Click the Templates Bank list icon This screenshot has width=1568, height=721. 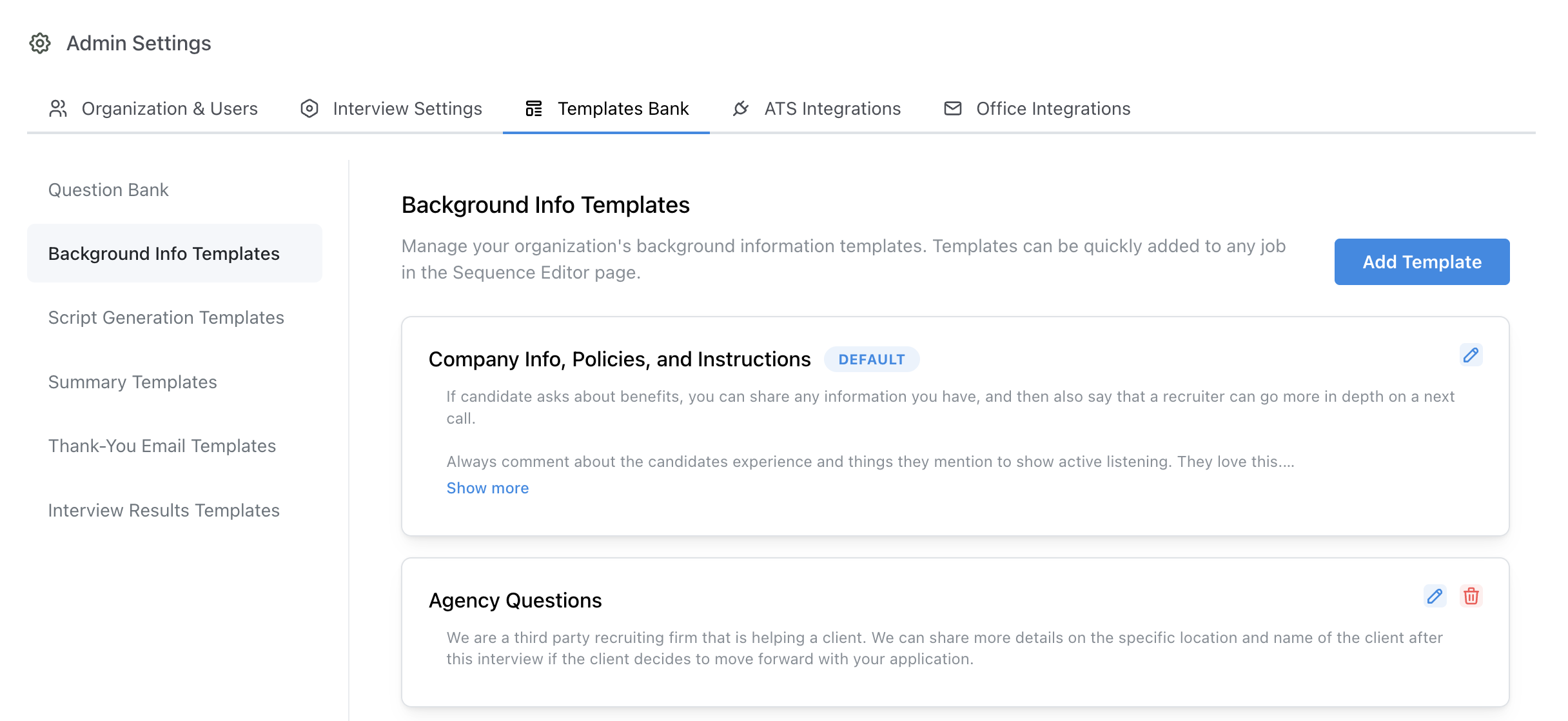tap(534, 108)
